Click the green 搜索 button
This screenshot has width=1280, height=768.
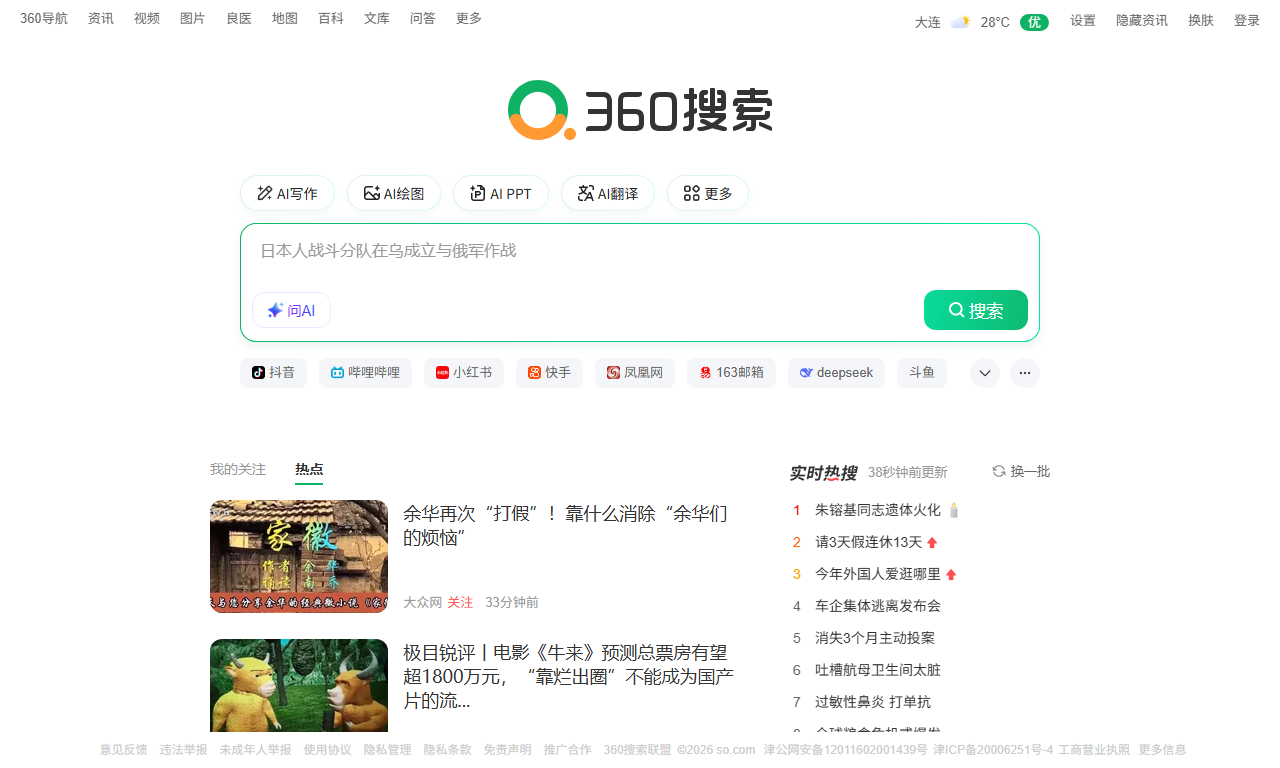click(x=976, y=310)
